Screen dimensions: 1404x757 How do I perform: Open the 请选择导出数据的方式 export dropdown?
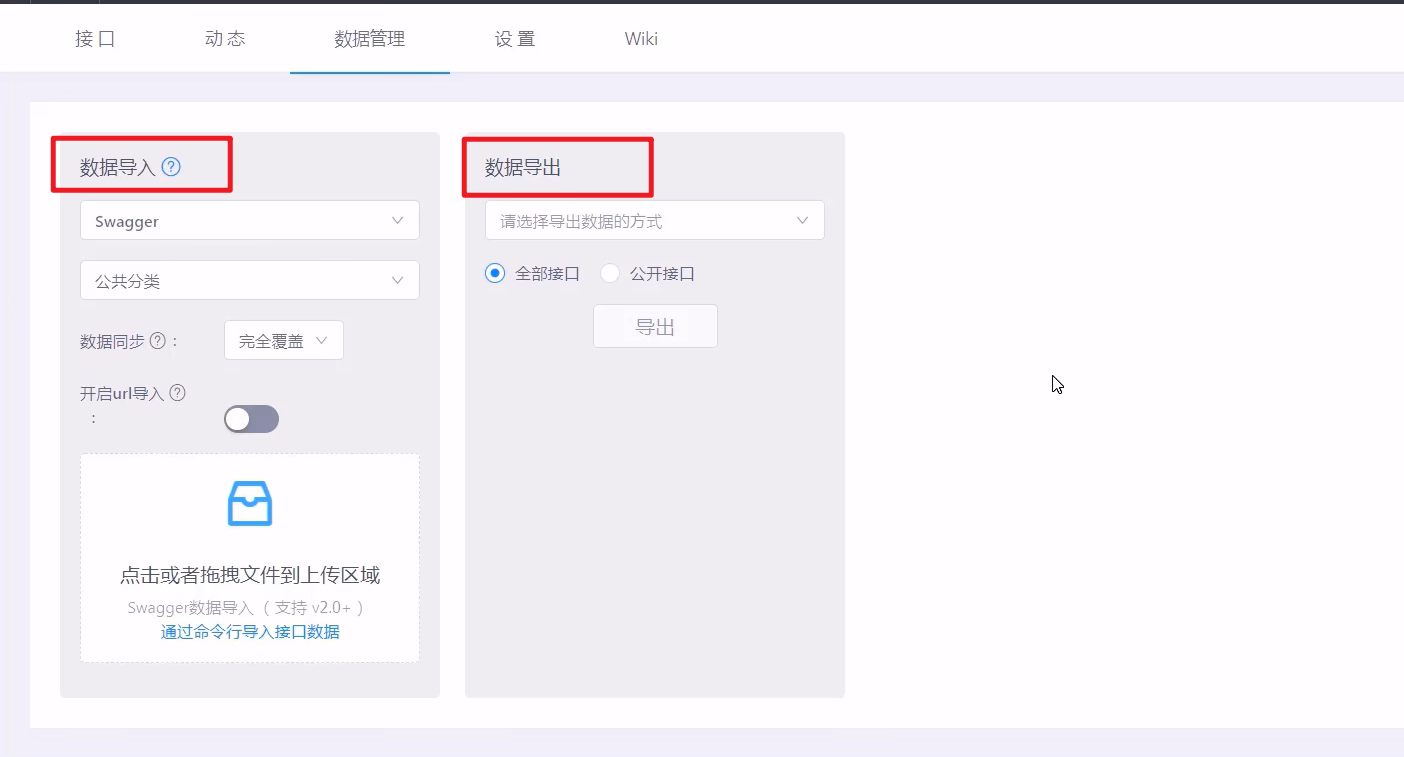tap(655, 221)
